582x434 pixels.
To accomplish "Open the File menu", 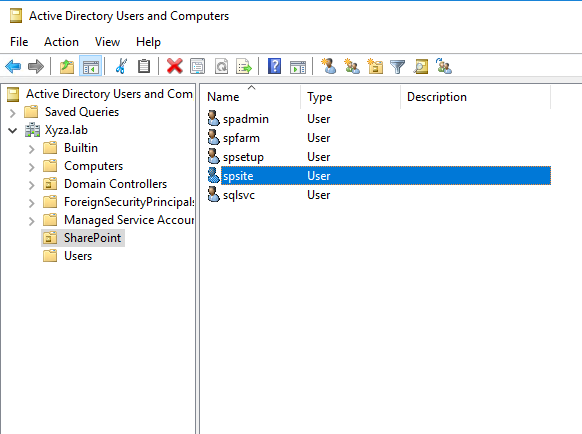I will click(19, 42).
